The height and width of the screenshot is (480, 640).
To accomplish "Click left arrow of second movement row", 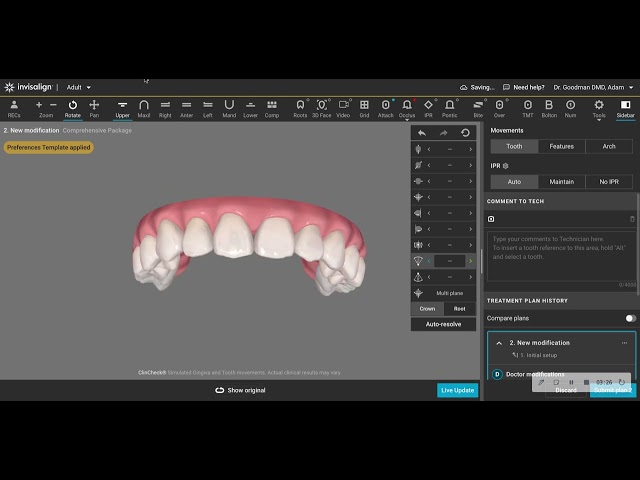I will tap(429, 165).
